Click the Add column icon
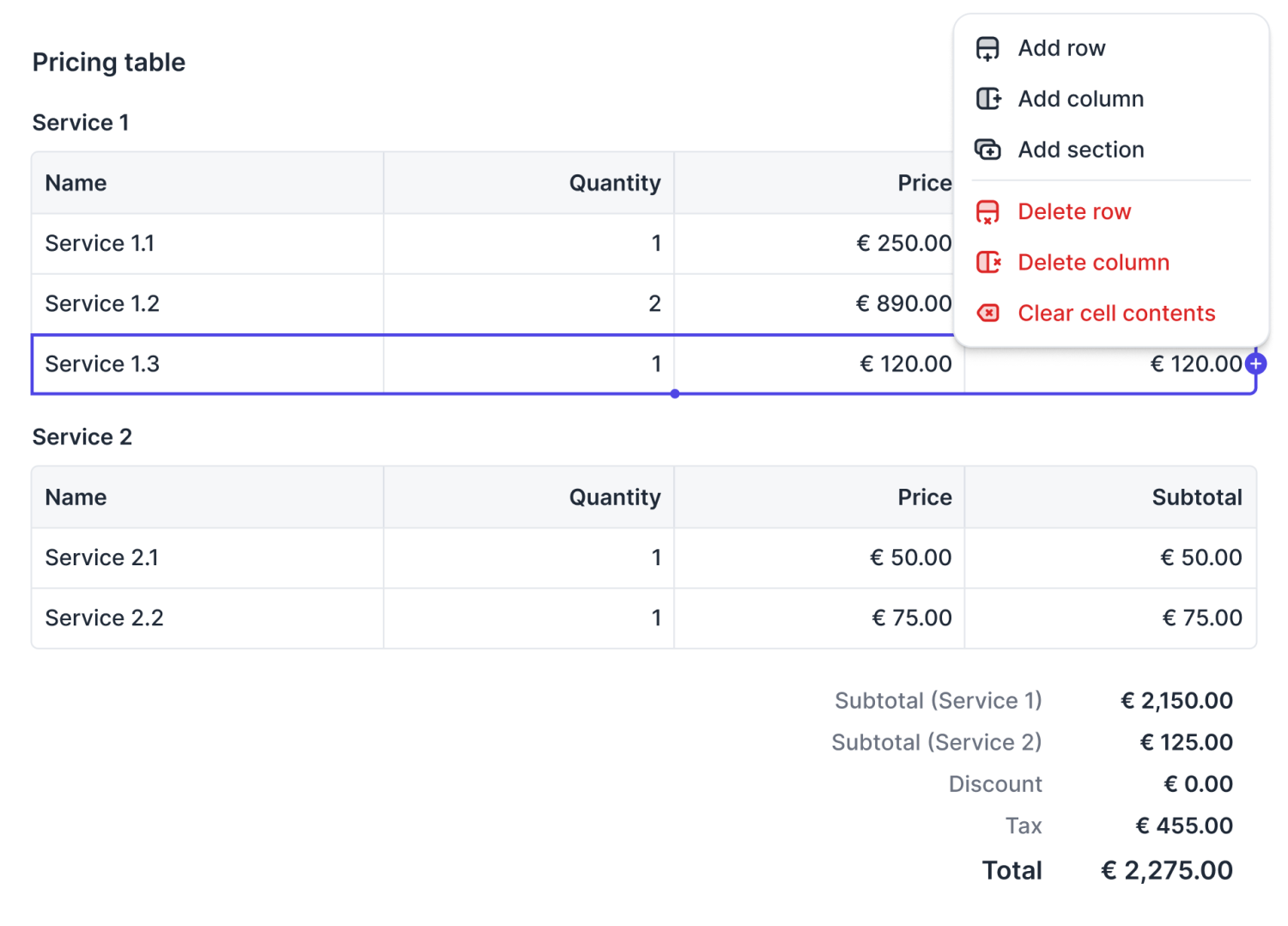This screenshot has height=926, width=1288. 988,99
